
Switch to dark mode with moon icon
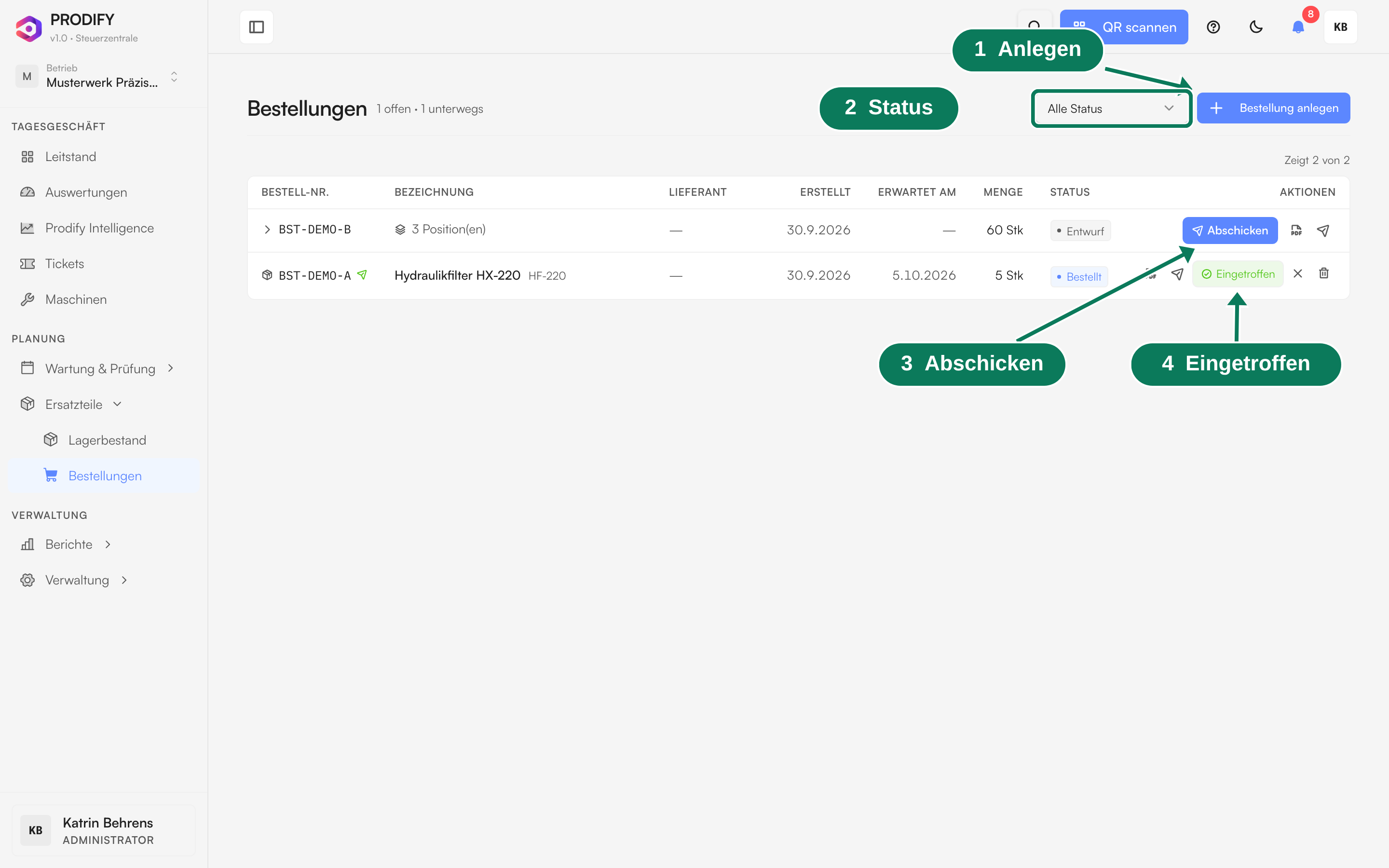[1256, 27]
